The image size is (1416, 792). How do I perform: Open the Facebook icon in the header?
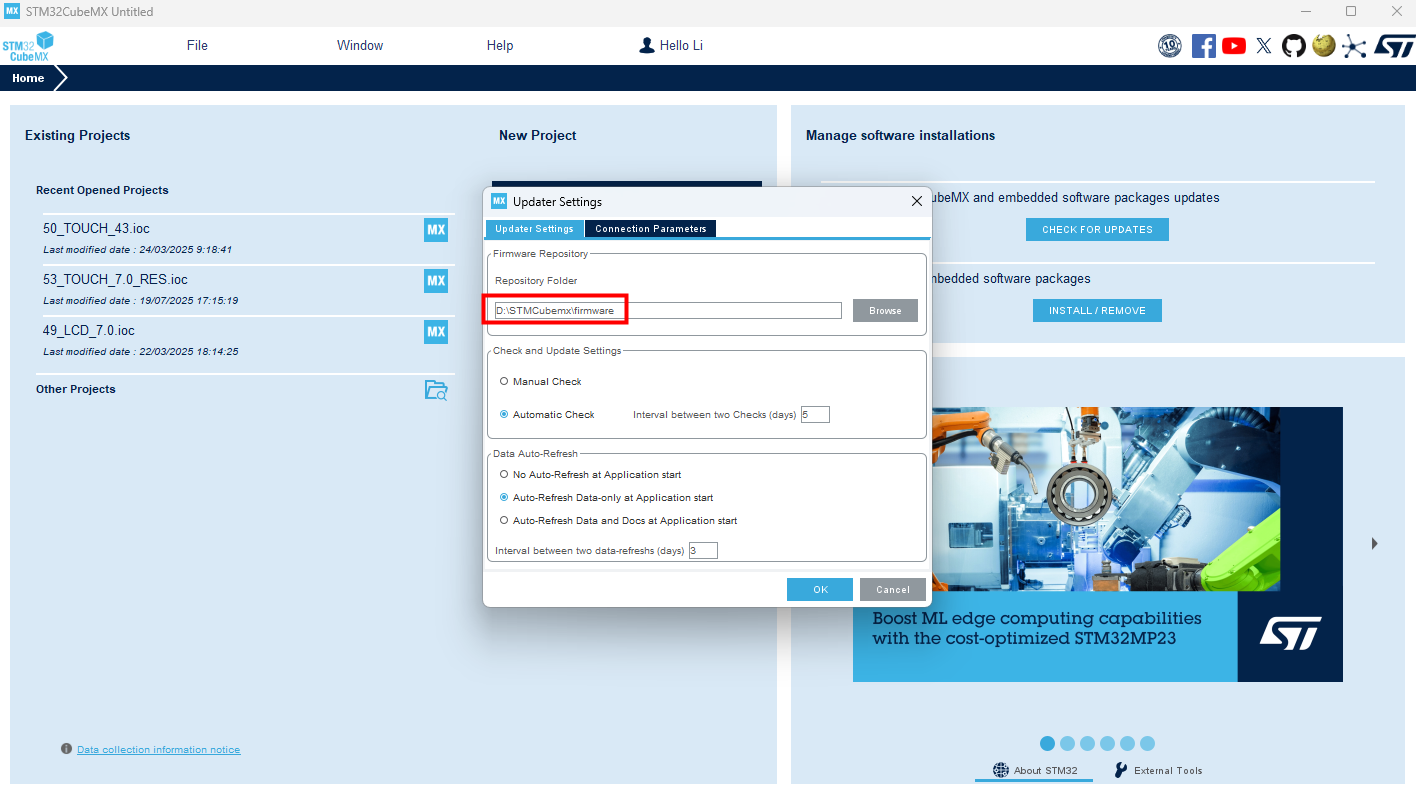tap(1204, 45)
